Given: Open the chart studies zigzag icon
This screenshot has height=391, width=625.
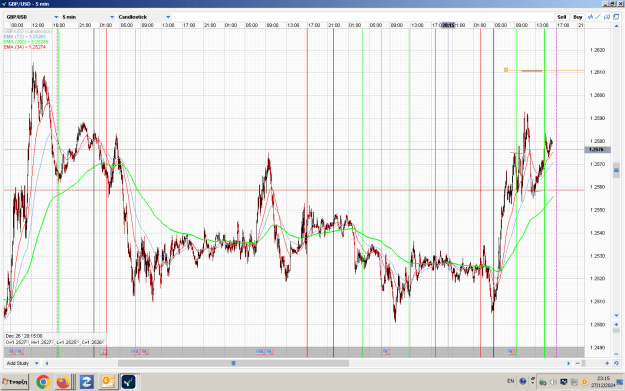Looking at the screenshot, I should point(590,17).
